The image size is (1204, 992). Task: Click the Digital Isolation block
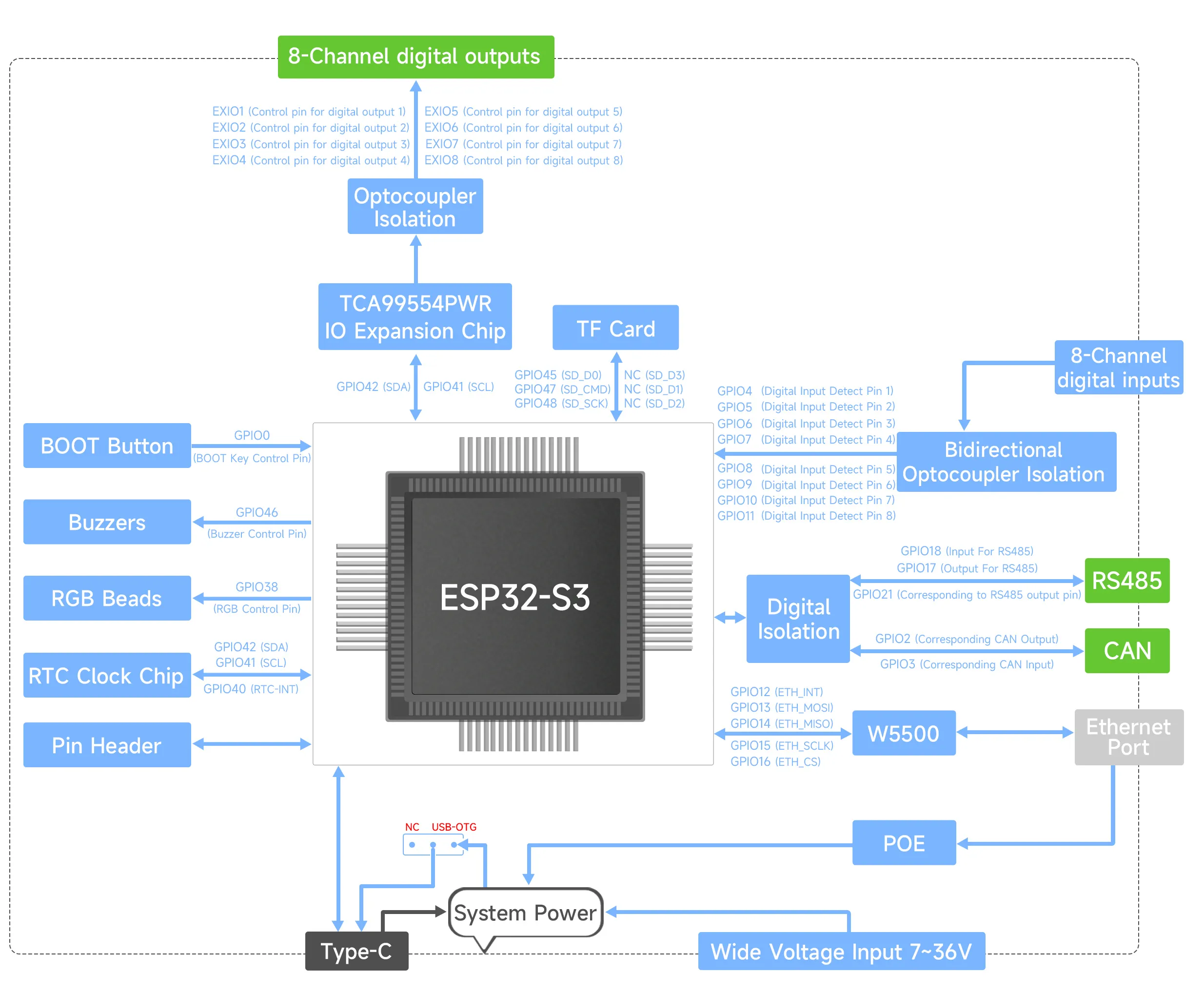798,619
